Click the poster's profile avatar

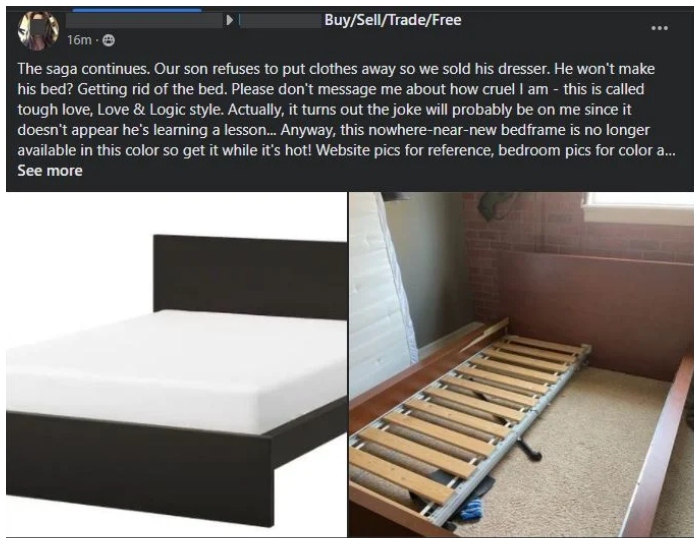pos(38,30)
